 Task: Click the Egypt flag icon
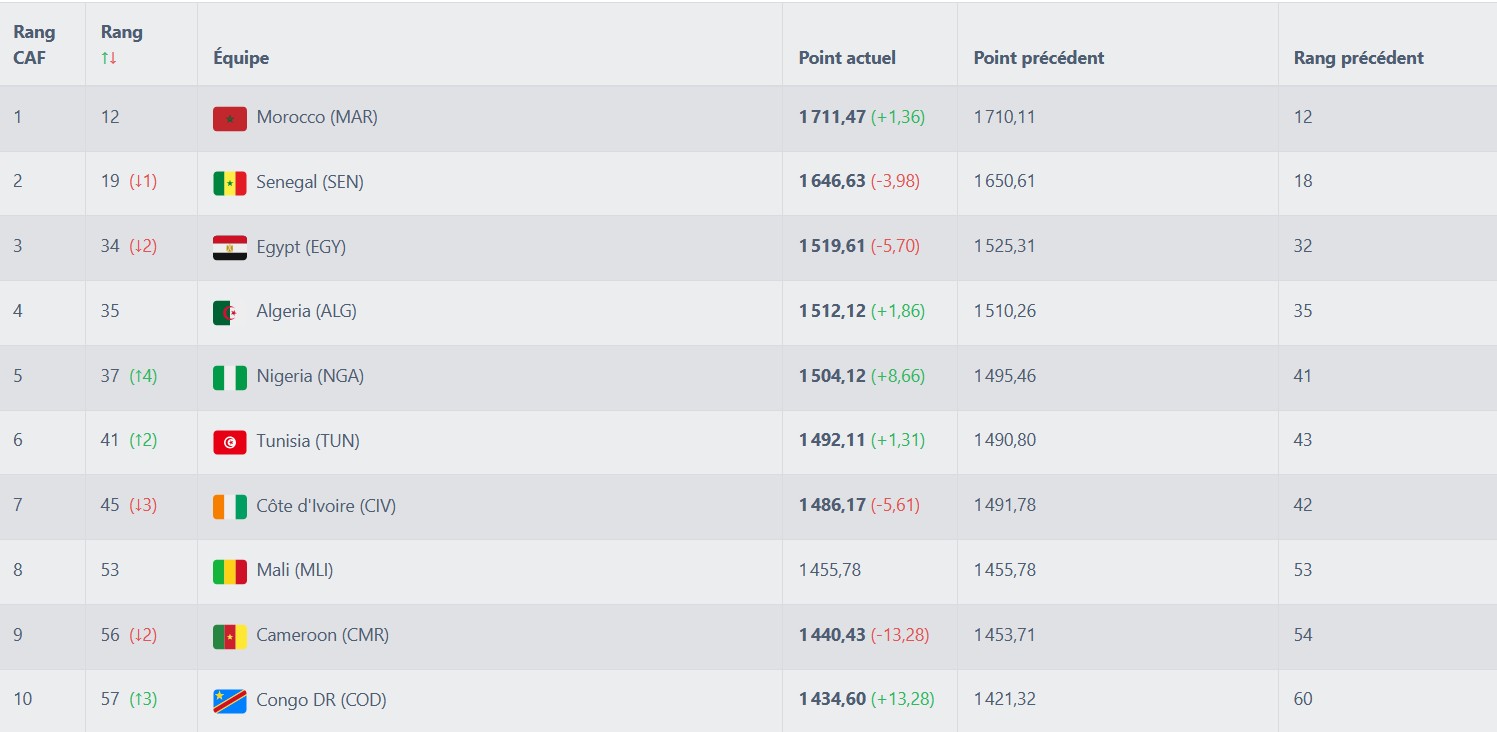tap(229, 248)
